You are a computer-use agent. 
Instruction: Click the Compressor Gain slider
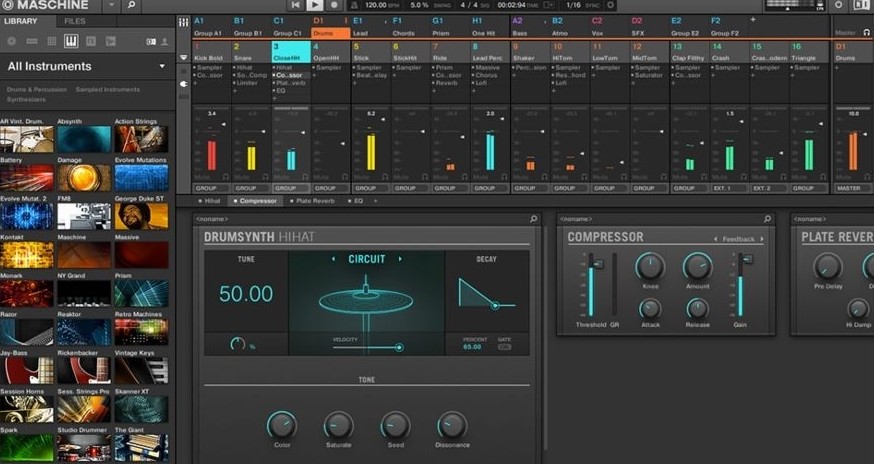click(x=742, y=286)
